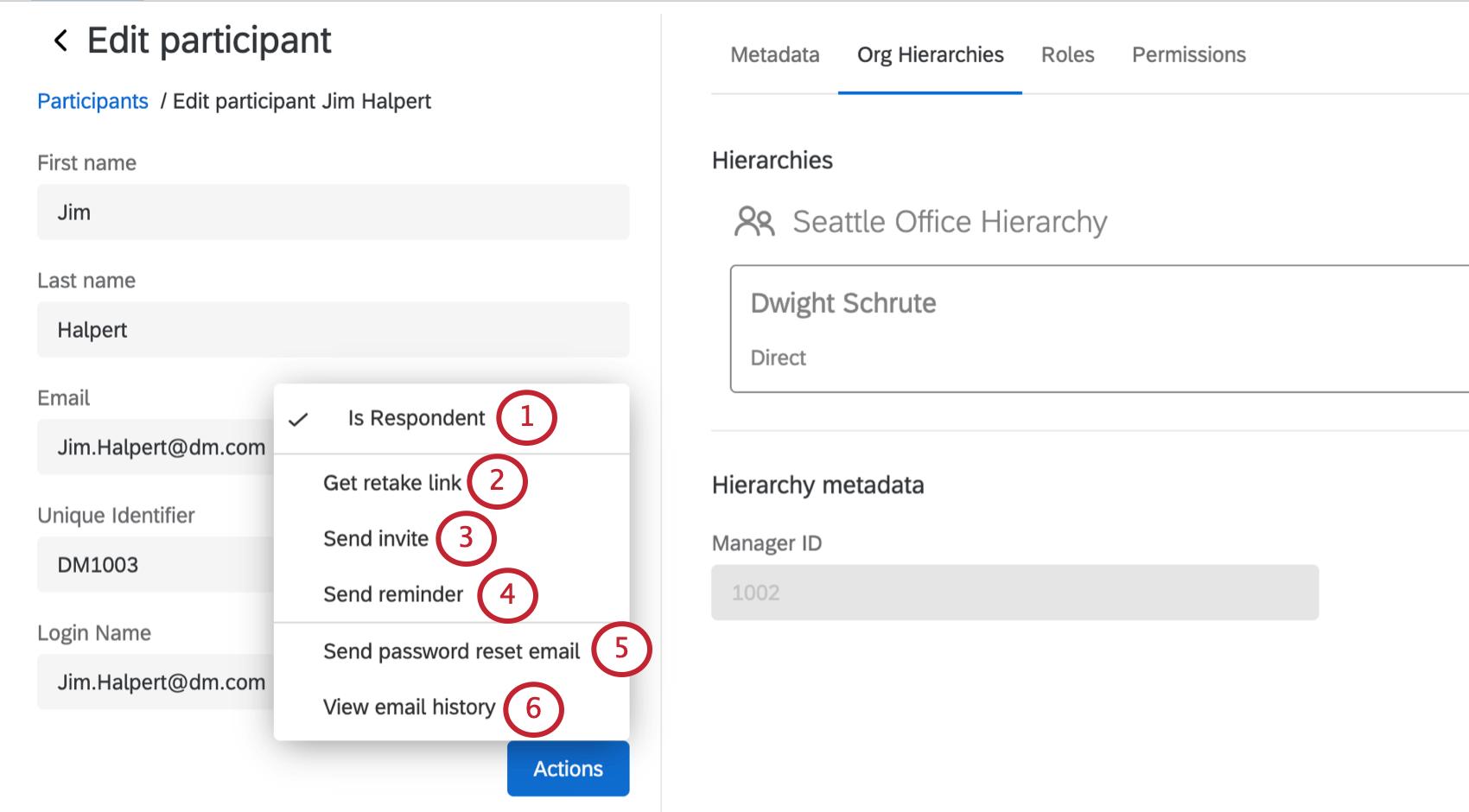Screen dimensions: 1469x812
Task: Choose Send invite from the Actions menu
Action: pyautogui.click(x=376, y=538)
